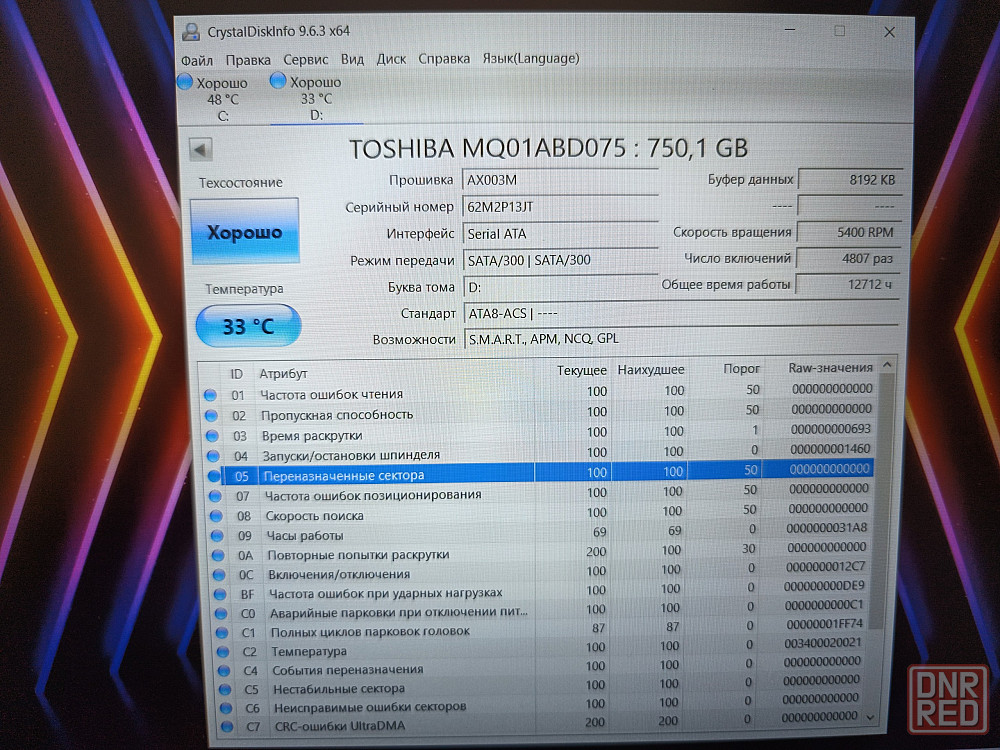Image resolution: width=1000 pixels, height=750 pixels.
Task: Open the Диск menu
Action: (x=391, y=59)
